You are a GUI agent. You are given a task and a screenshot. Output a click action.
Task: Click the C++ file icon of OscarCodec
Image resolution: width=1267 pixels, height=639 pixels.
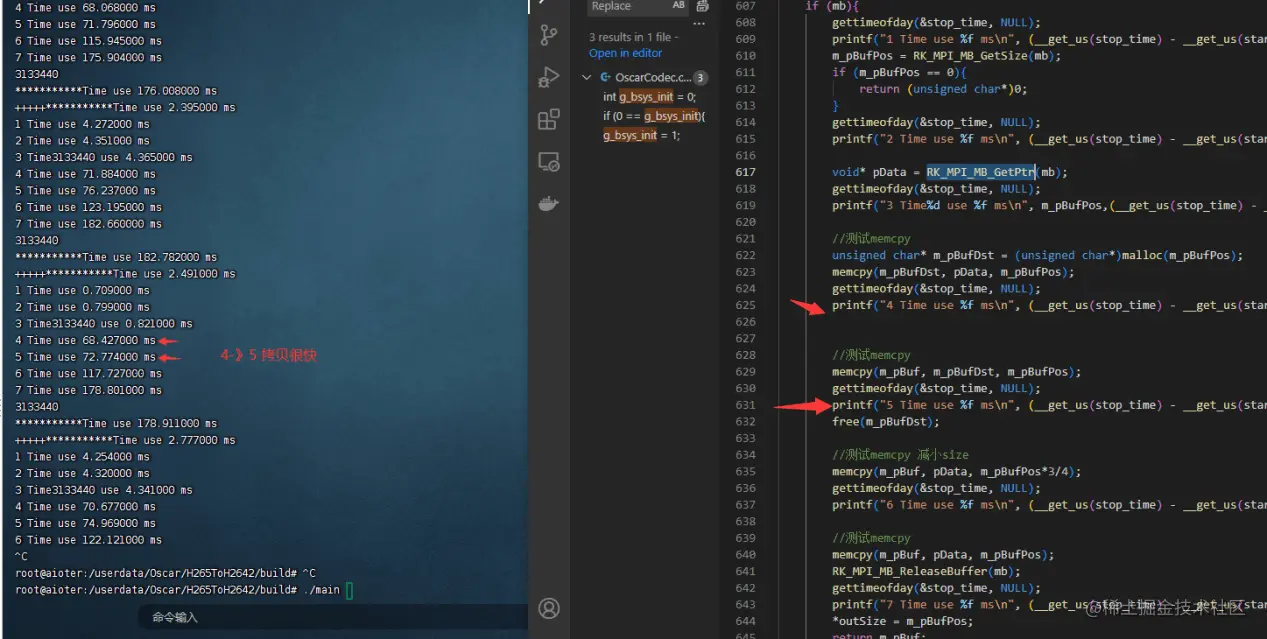pyautogui.click(x=606, y=77)
